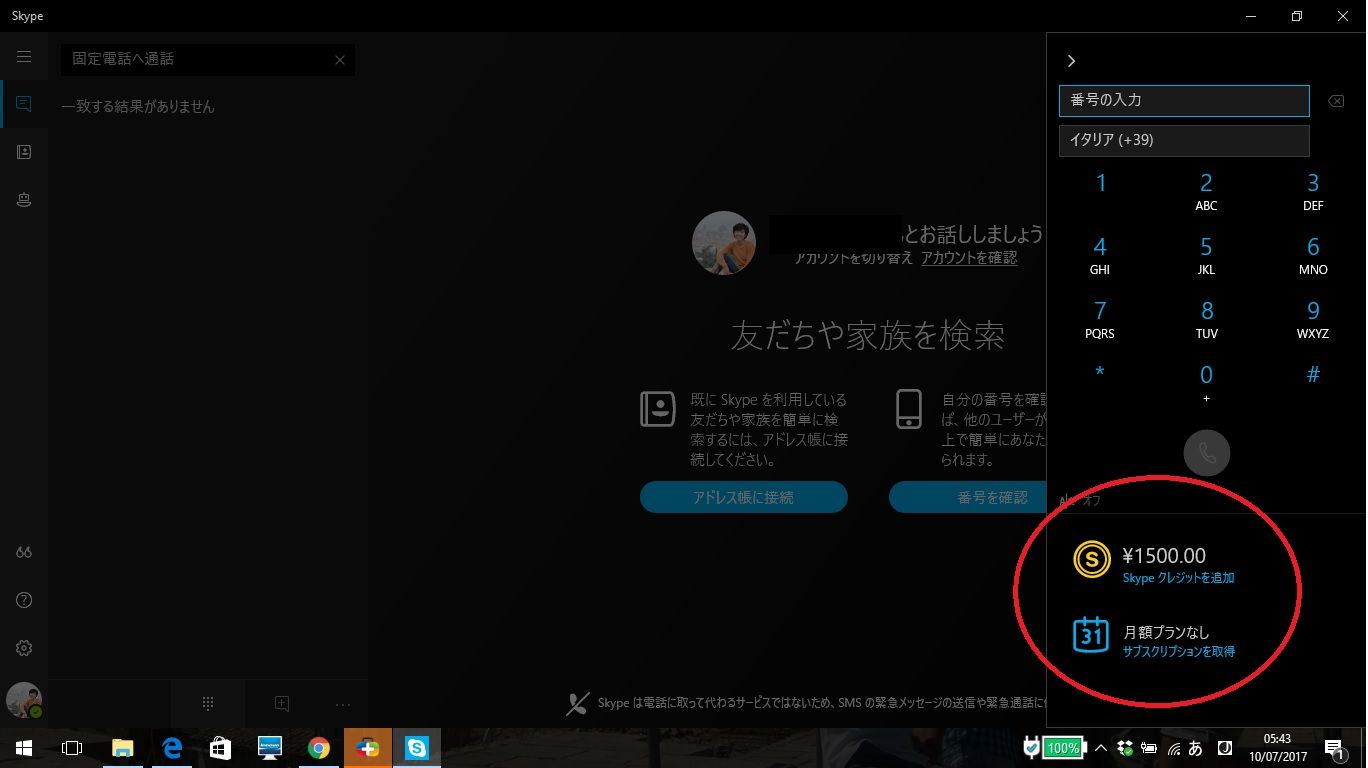Click your profile avatar in the sidebar
Image resolution: width=1368 pixels, height=768 pixels.
coord(24,700)
